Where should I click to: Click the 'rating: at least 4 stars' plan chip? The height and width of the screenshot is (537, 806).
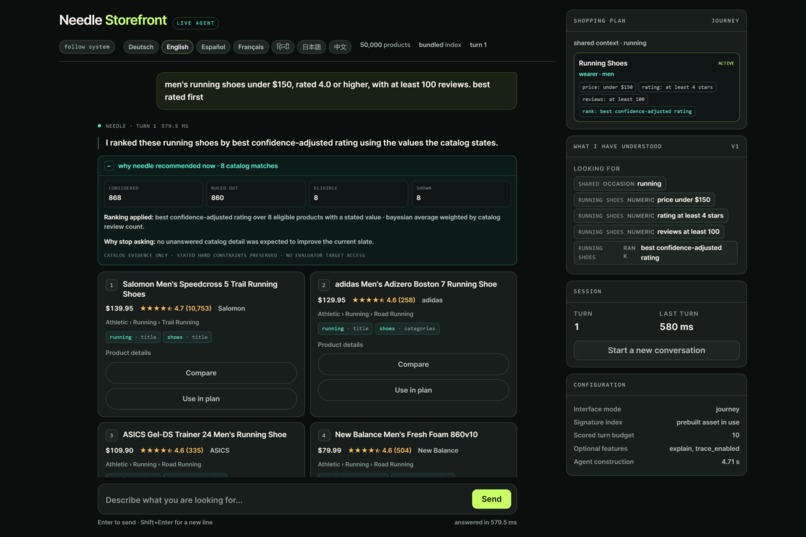pos(677,87)
